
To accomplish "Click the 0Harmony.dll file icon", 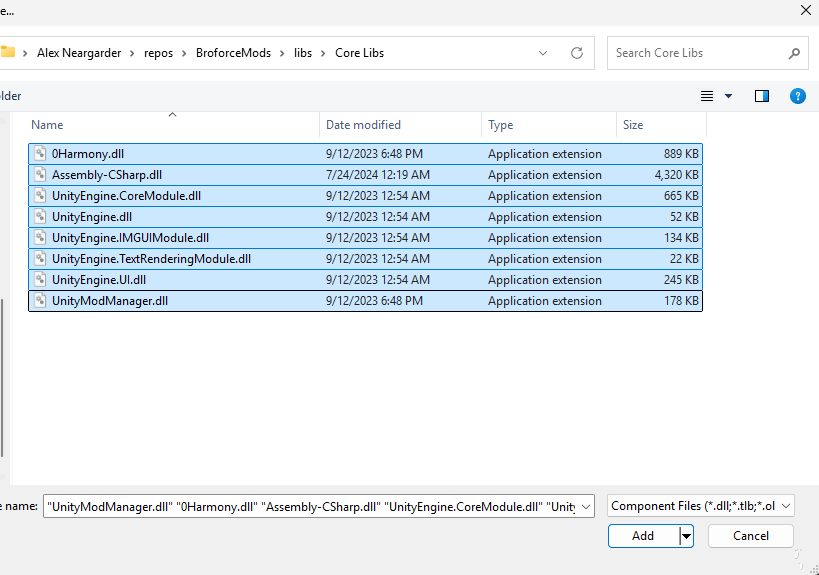I will [40, 154].
